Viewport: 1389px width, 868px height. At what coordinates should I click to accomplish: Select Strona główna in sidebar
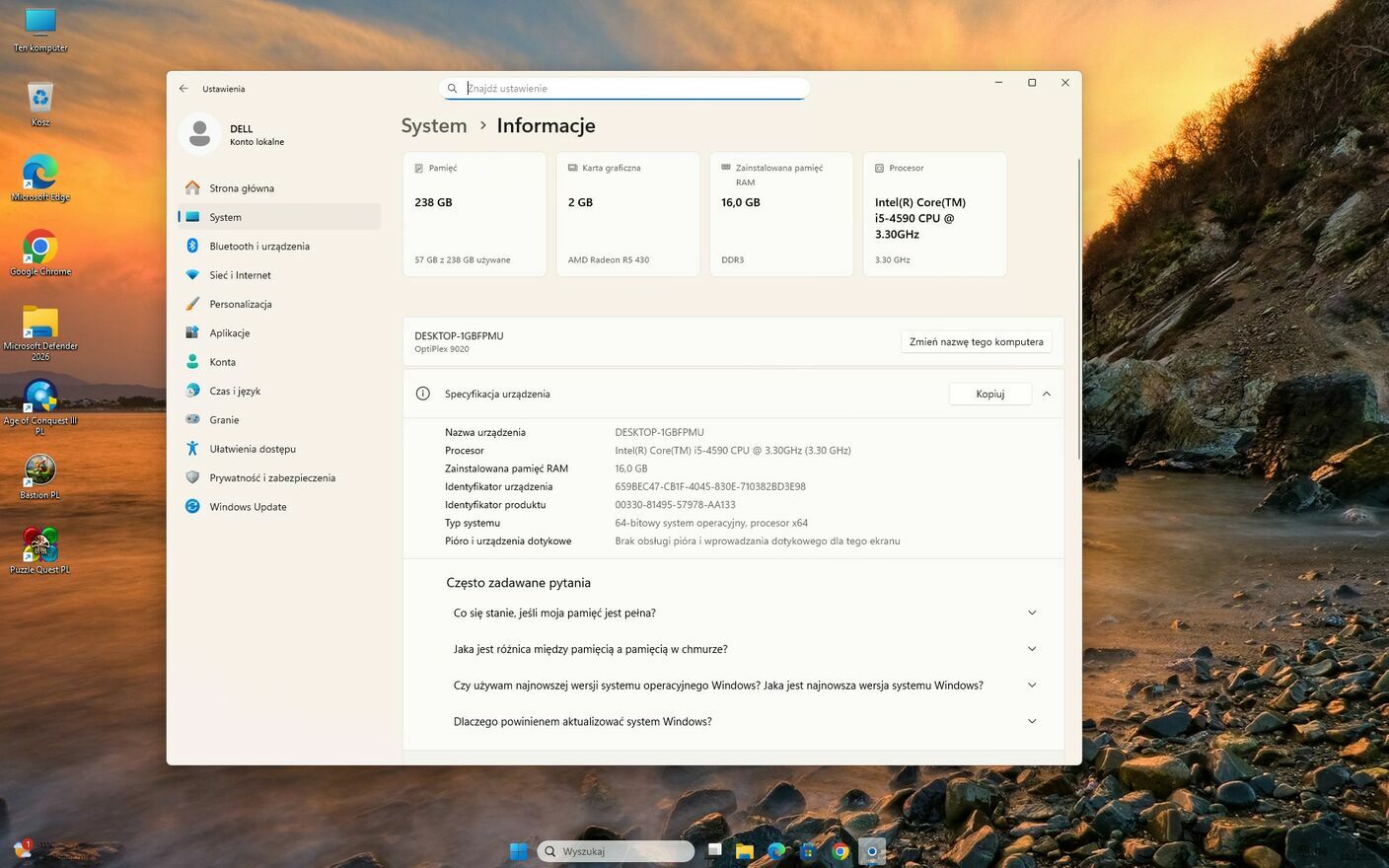point(241,188)
